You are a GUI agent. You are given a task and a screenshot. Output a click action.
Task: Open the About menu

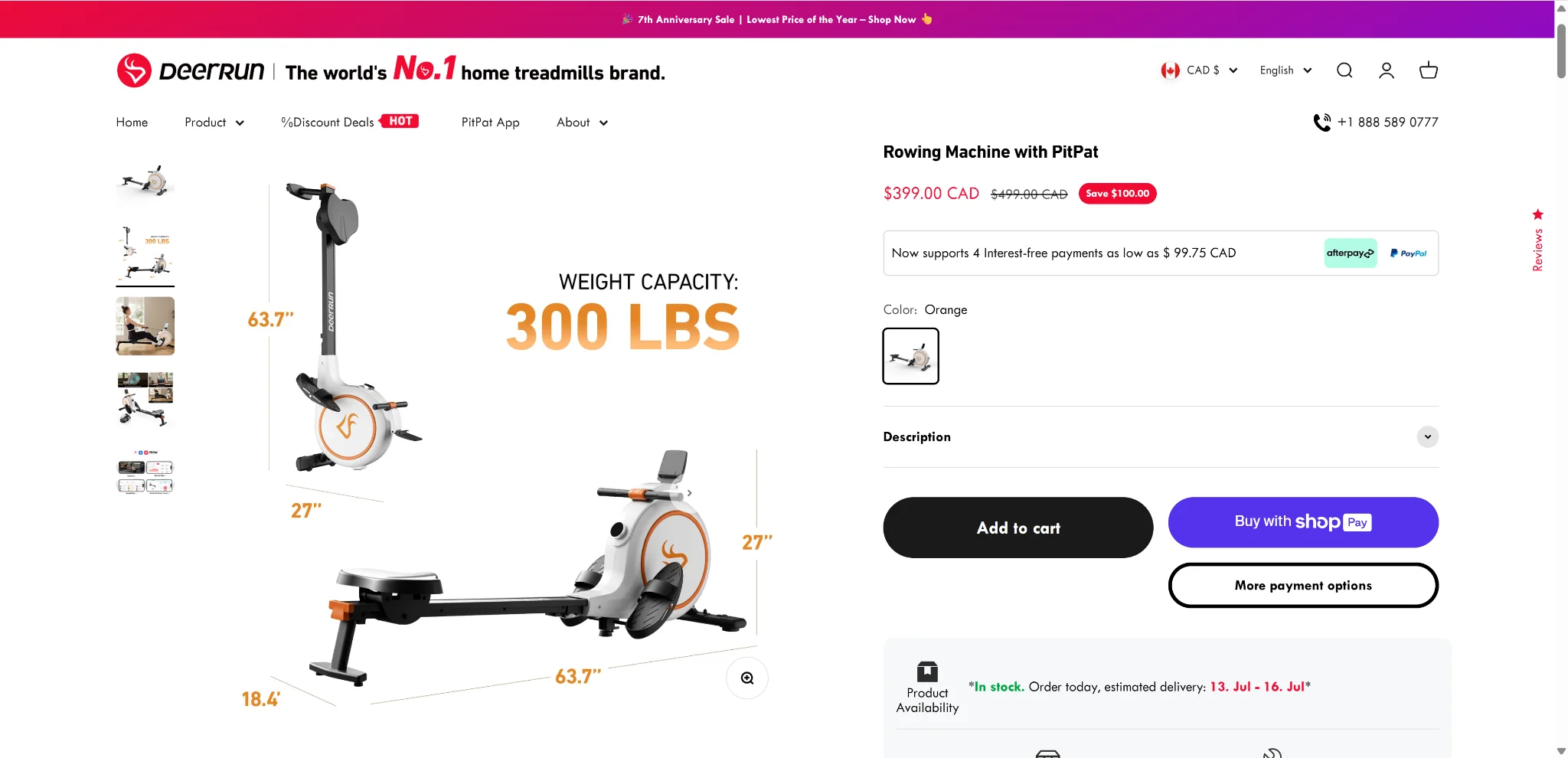[x=583, y=123]
